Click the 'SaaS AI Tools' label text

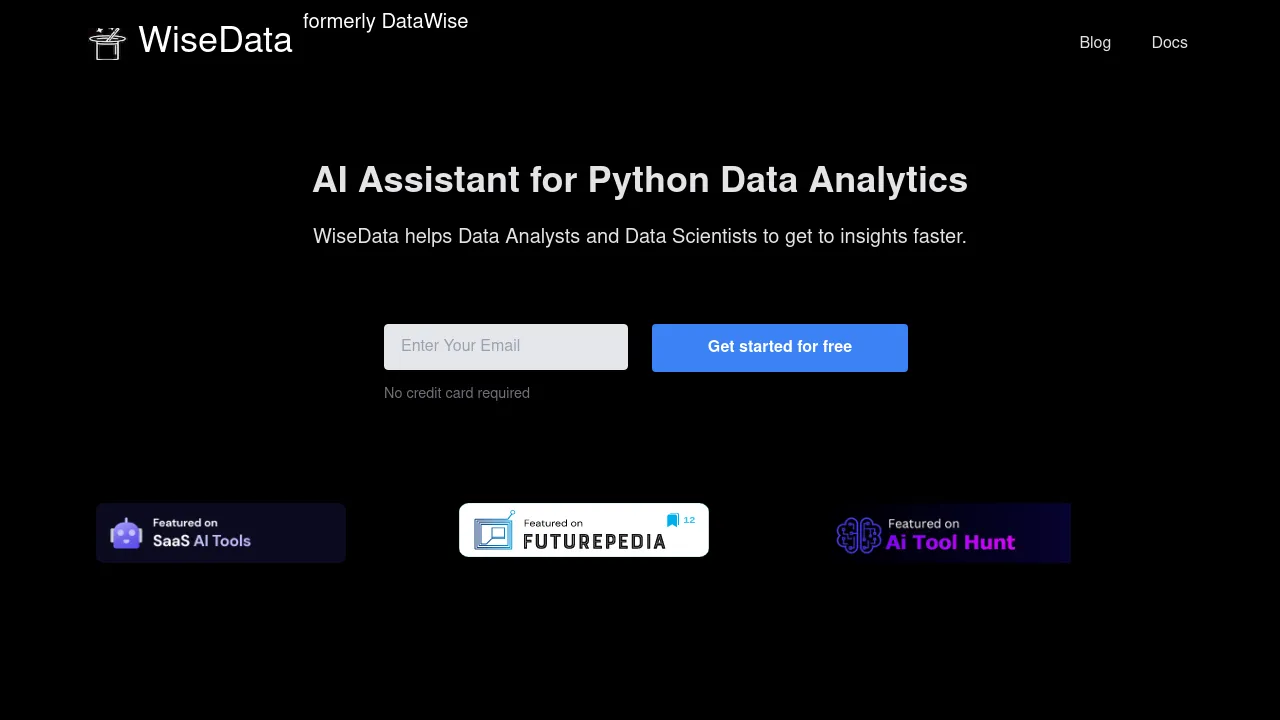coord(201,541)
